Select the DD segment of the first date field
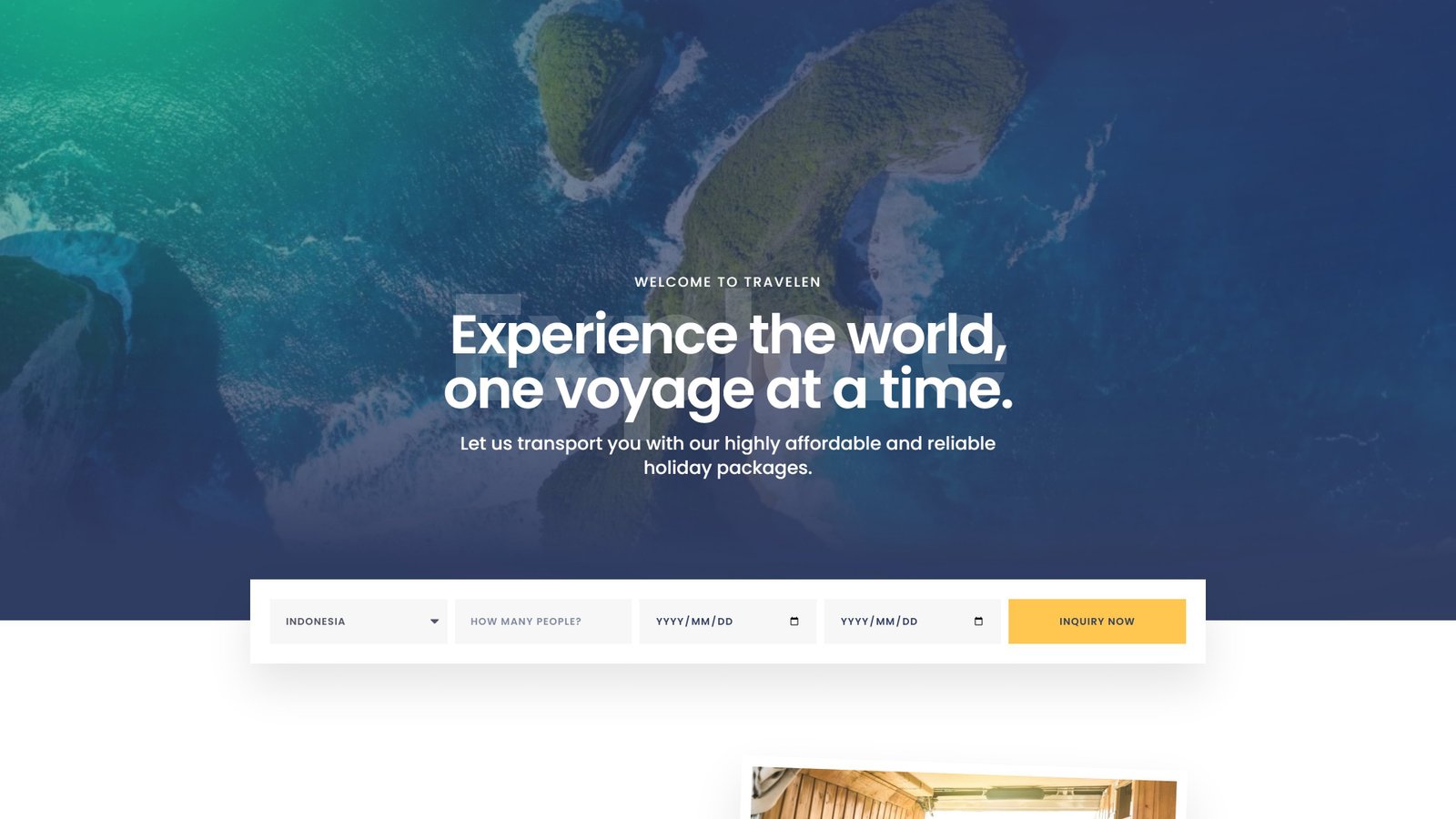 tap(724, 622)
